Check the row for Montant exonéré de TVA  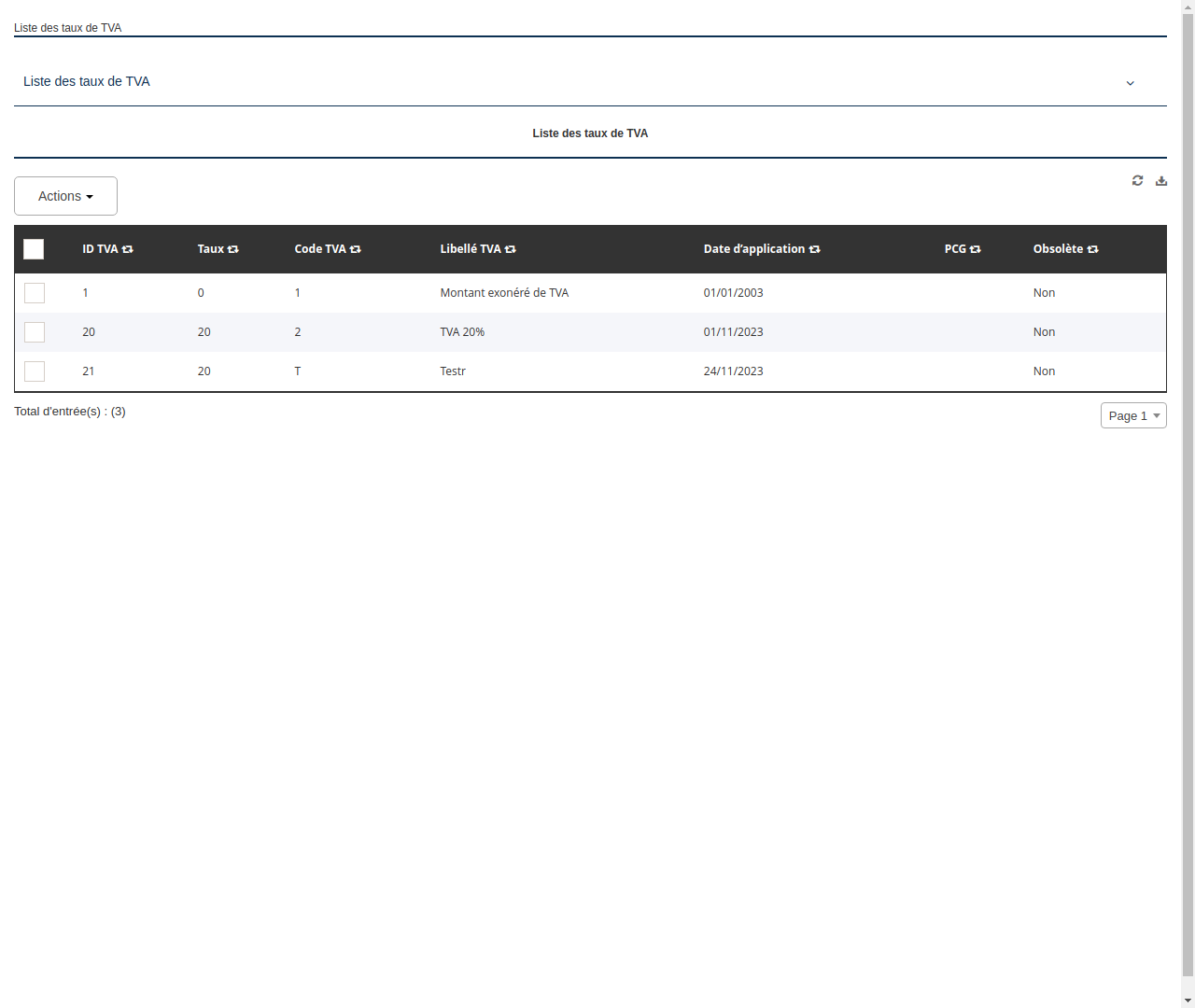35,292
